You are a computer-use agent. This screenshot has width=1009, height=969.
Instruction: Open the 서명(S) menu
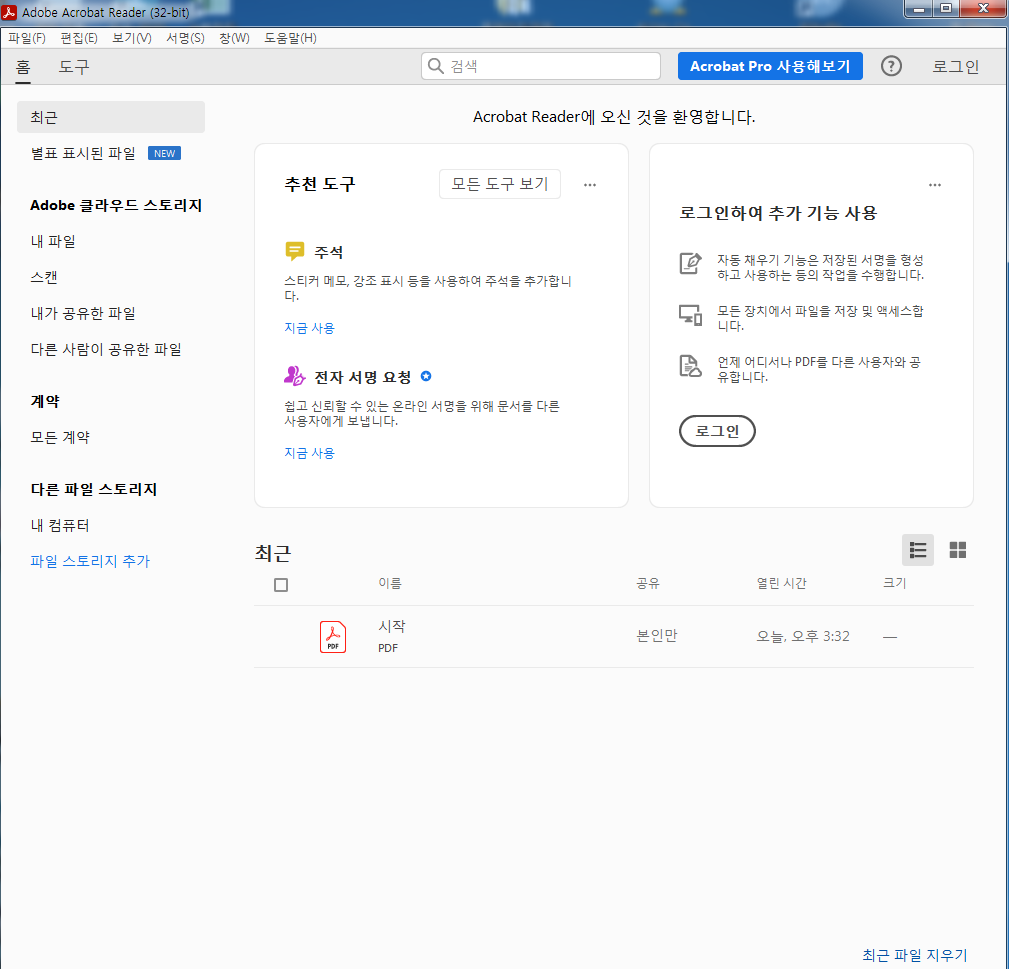click(185, 38)
